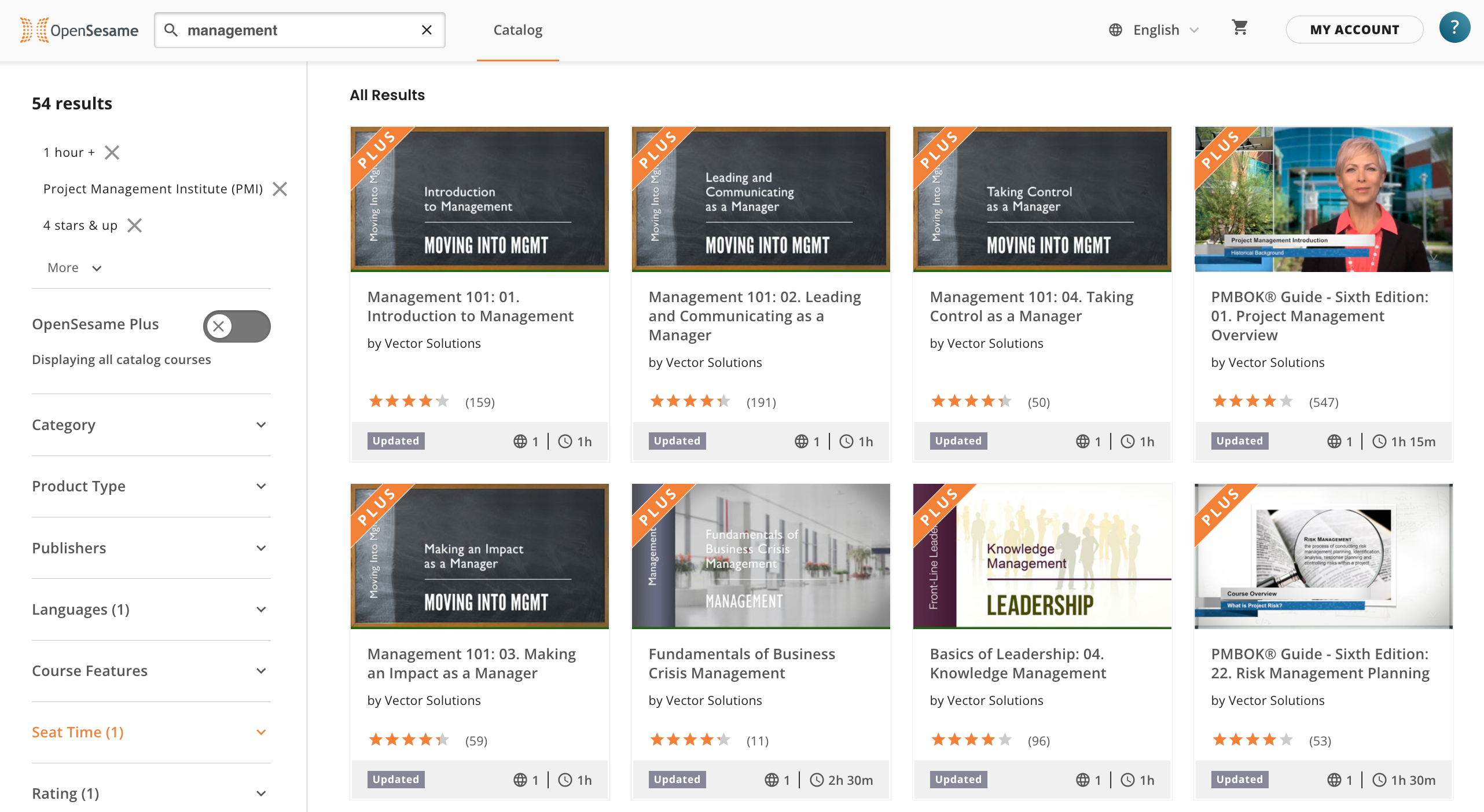This screenshot has height=812, width=1484.
Task: Click star rating with (547) reviews
Action: tap(1252, 401)
